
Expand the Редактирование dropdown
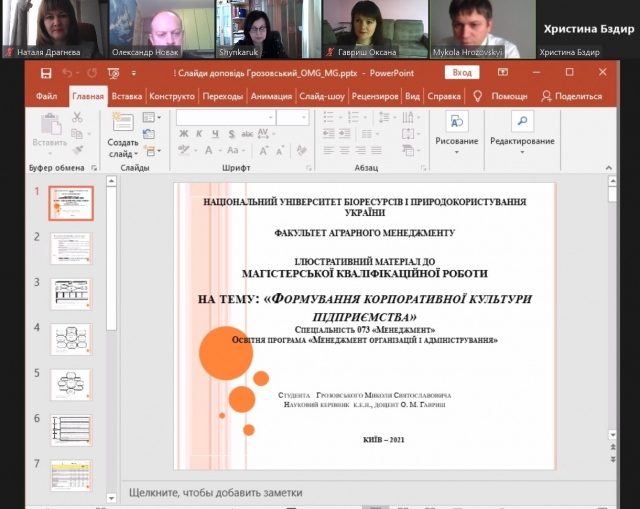[522, 129]
